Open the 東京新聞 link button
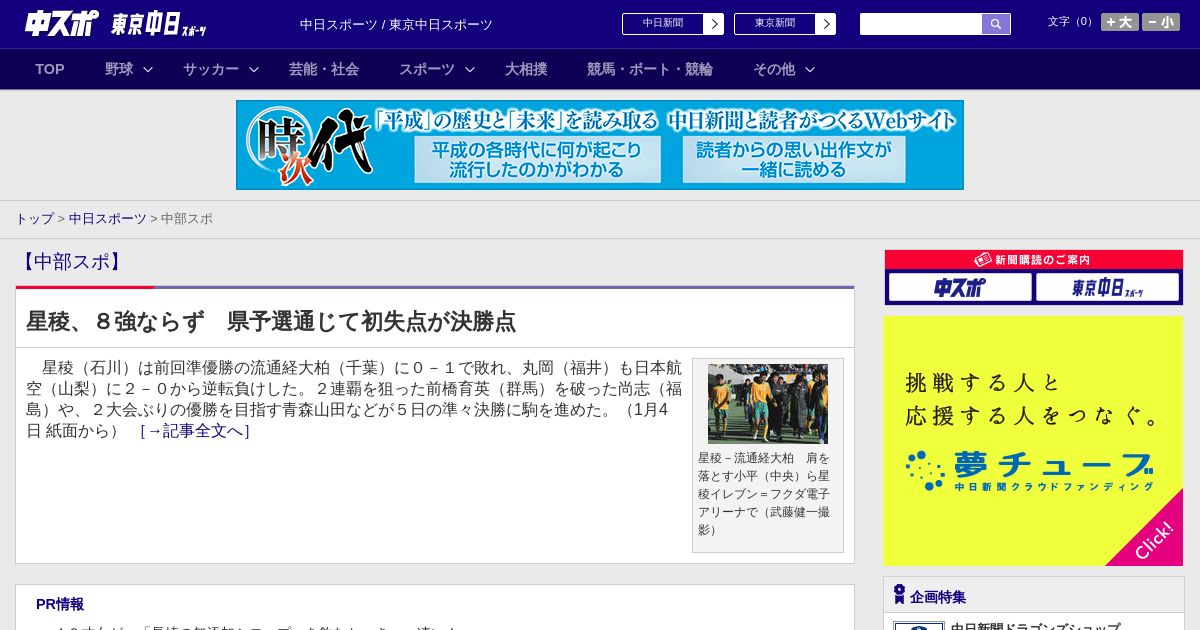This screenshot has height=630, width=1200. pos(775,24)
